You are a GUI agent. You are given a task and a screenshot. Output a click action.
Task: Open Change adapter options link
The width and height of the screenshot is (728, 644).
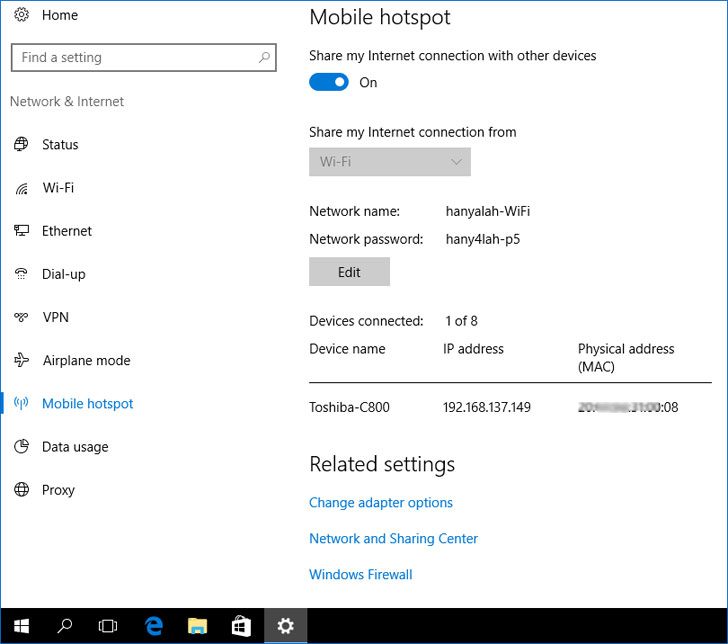(x=381, y=502)
